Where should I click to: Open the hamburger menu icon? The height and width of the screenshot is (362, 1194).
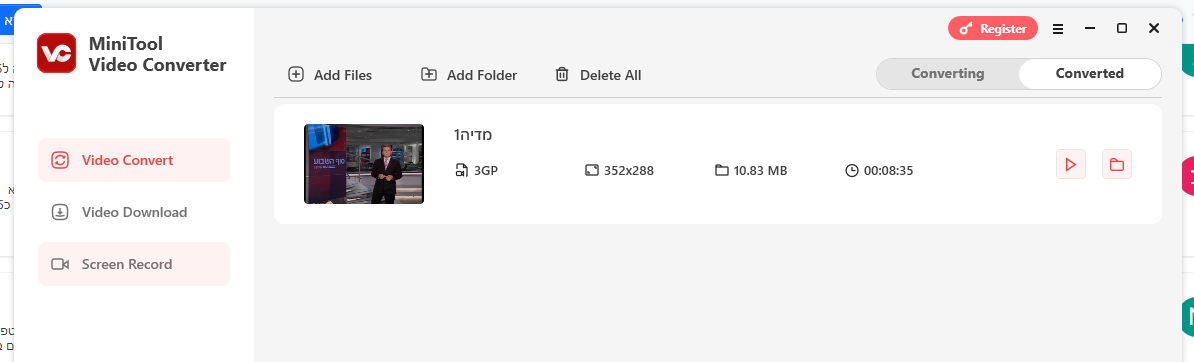(x=1058, y=29)
